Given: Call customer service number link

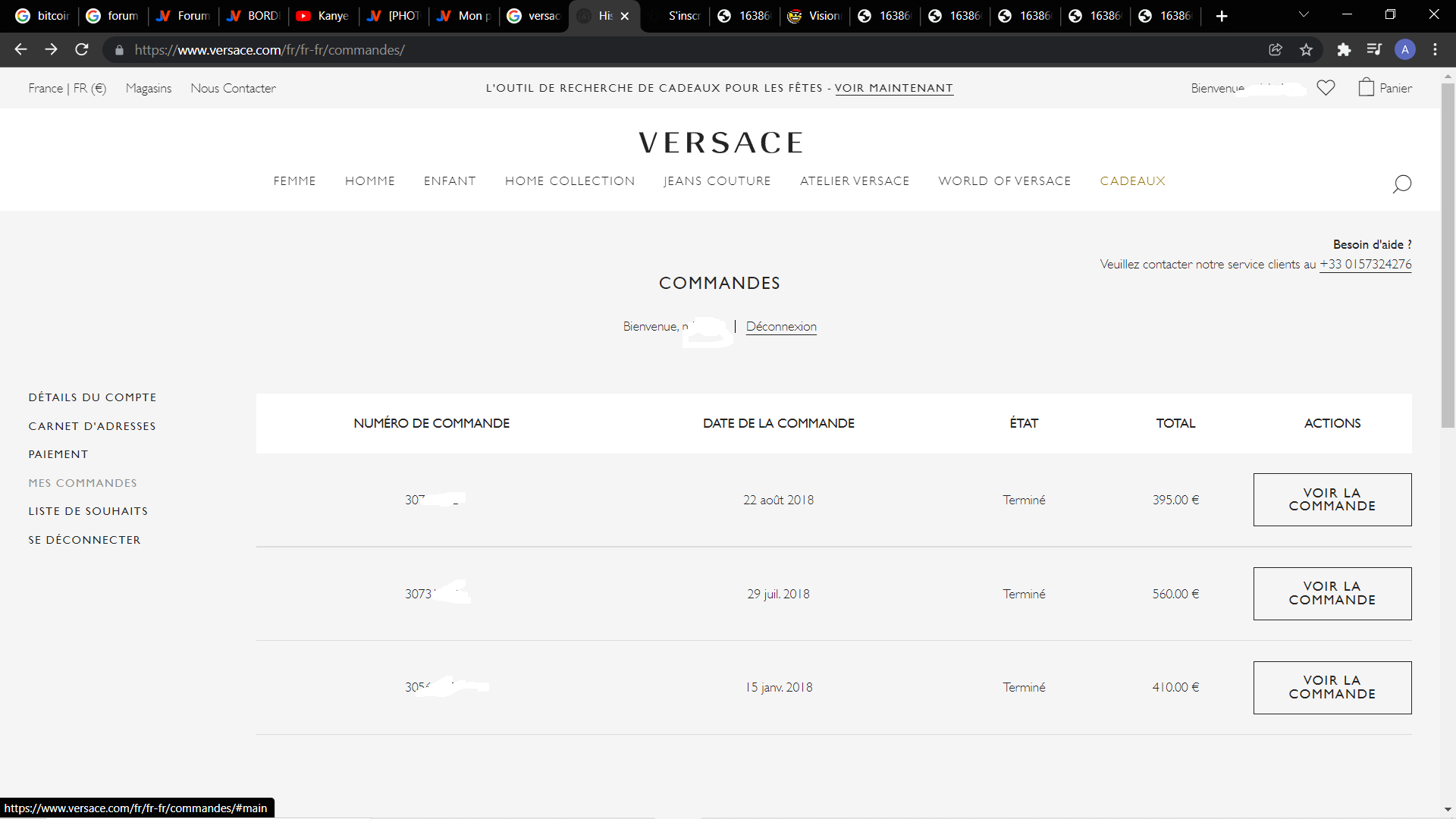Looking at the screenshot, I should [1365, 265].
